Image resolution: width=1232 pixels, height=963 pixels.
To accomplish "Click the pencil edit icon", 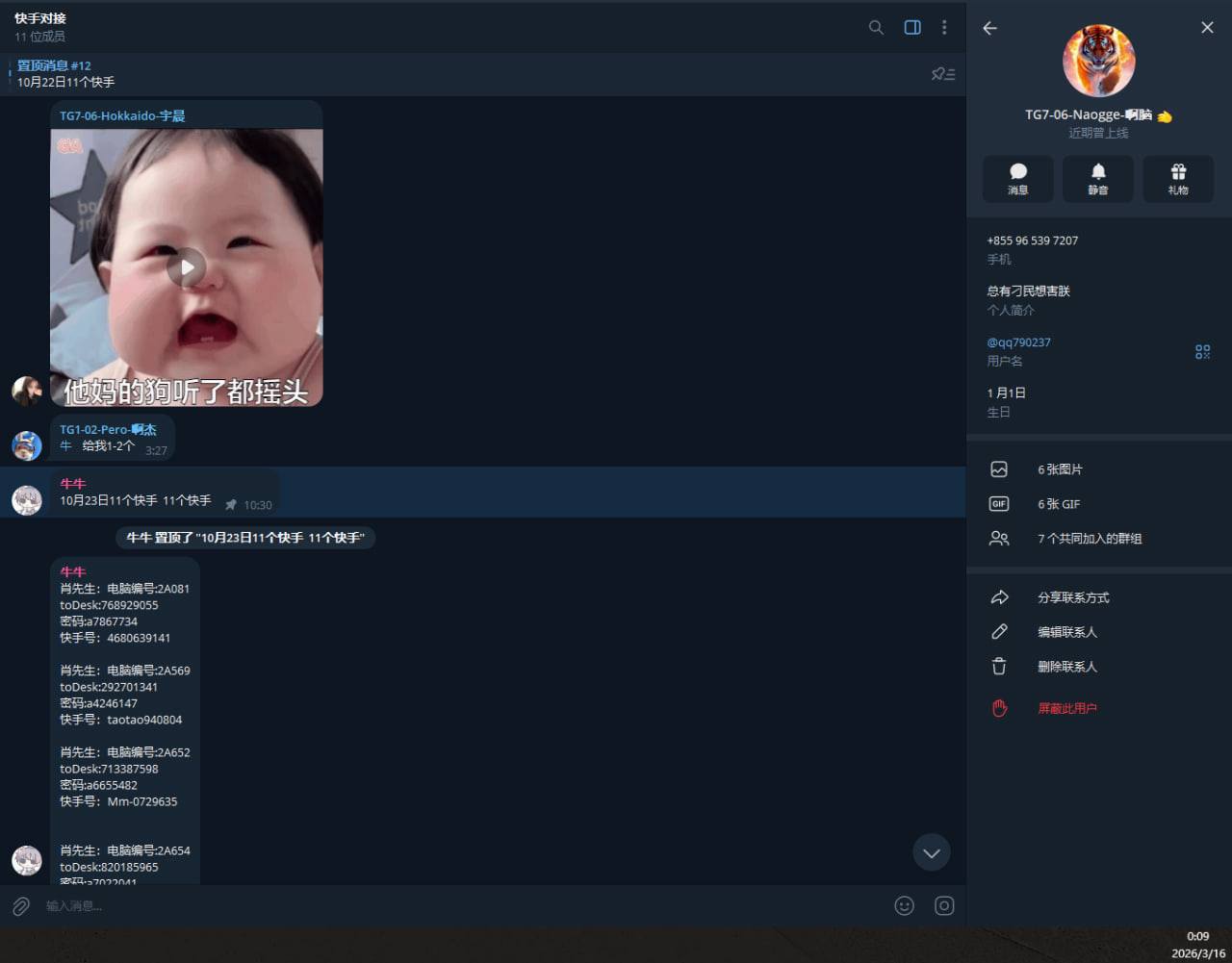I will pos(999,632).
